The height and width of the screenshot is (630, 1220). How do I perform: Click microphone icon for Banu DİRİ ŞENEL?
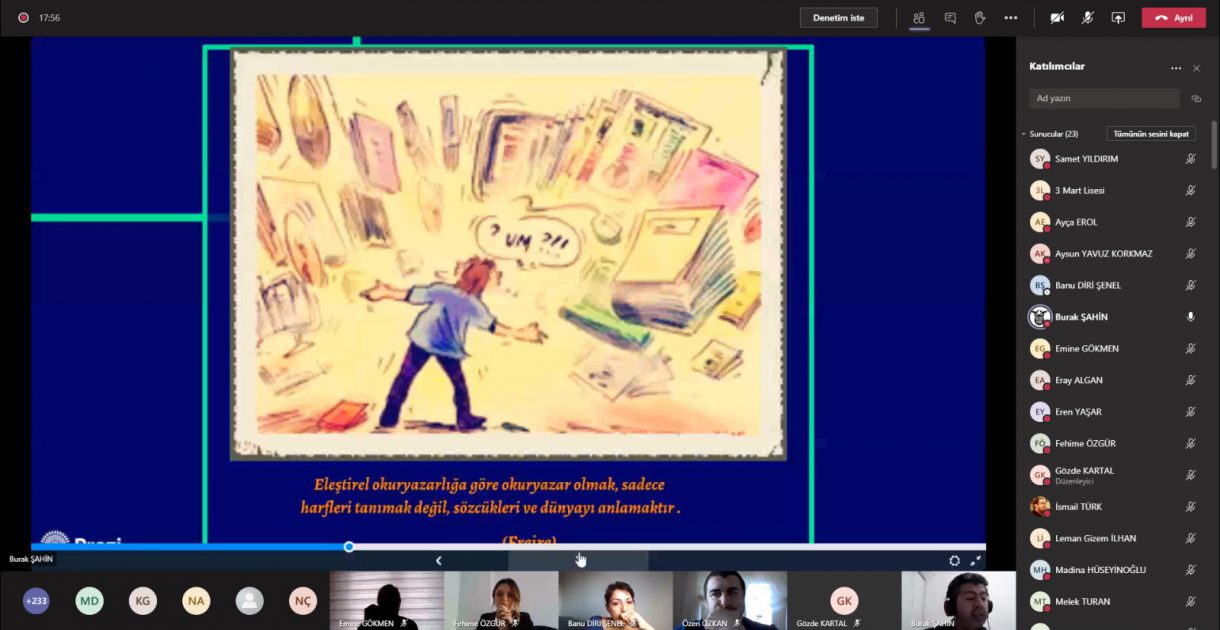tap(1190, 285)
